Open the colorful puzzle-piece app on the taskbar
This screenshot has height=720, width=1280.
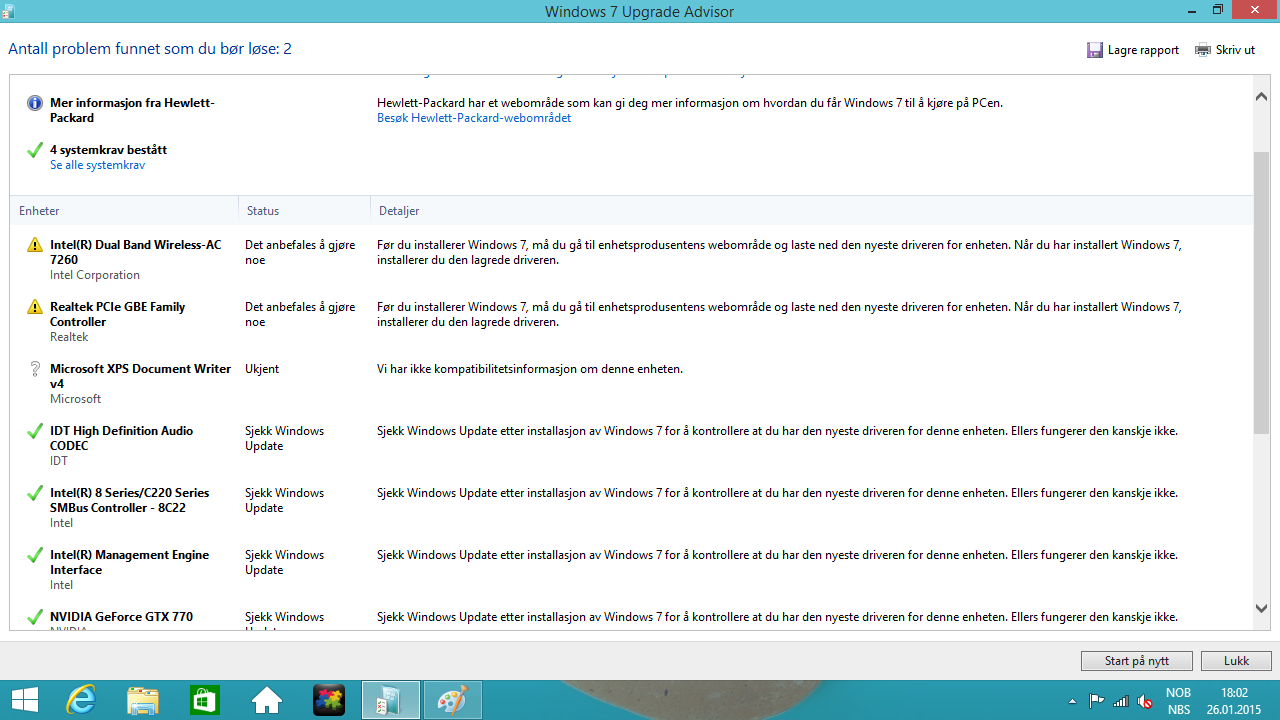pos(329,700)
